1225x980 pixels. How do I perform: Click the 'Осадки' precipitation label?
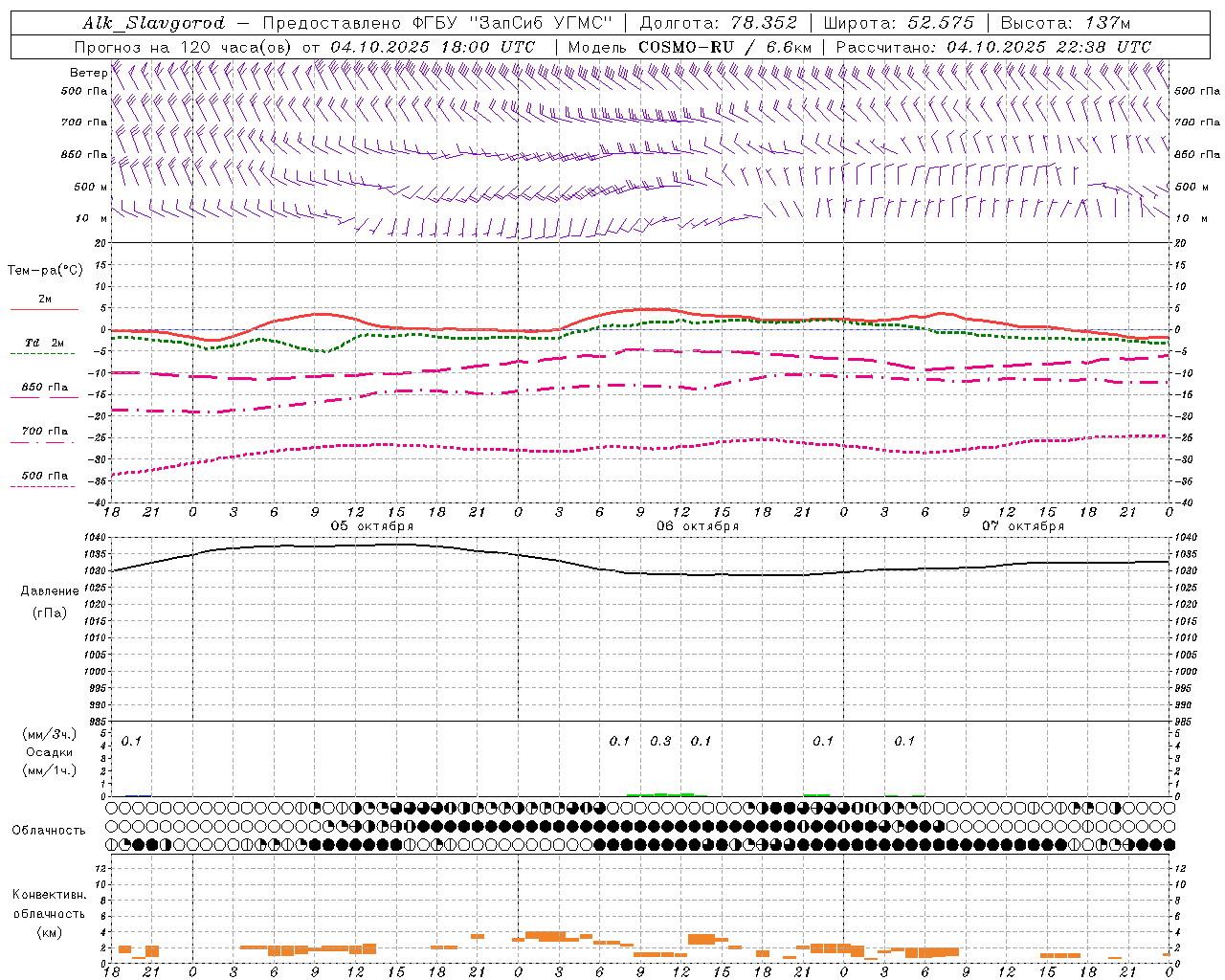50,752
